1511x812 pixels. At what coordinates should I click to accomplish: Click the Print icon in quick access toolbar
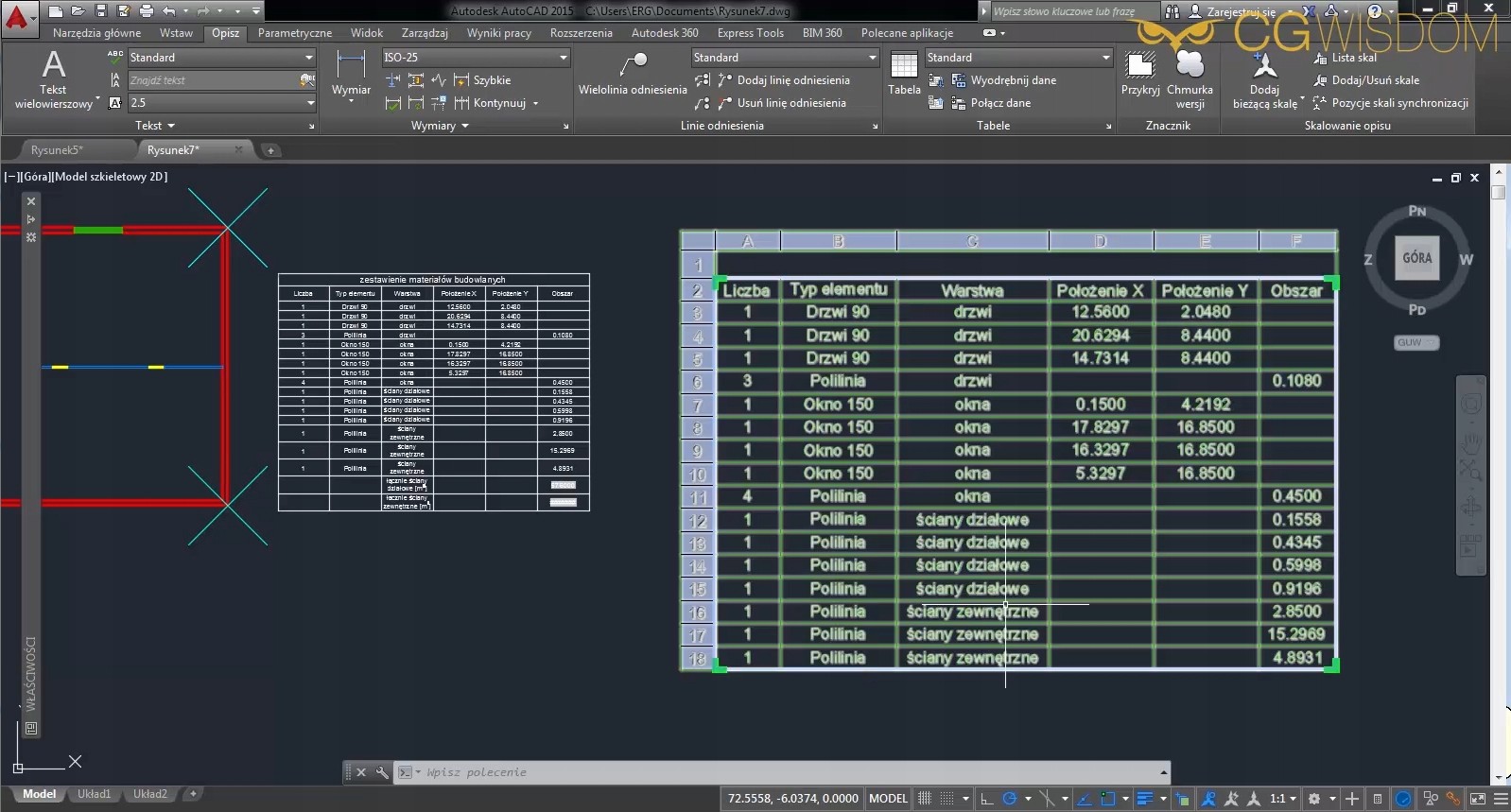146,11
